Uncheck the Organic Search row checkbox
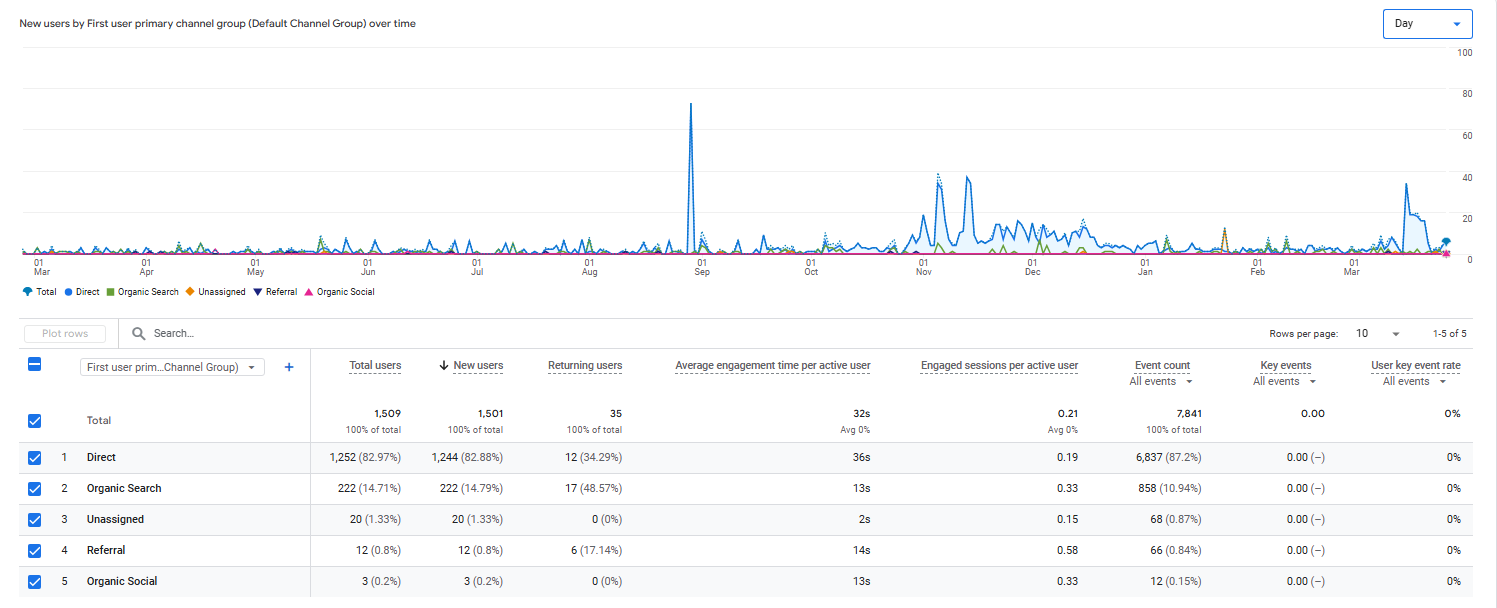 (x=34, y=488)
